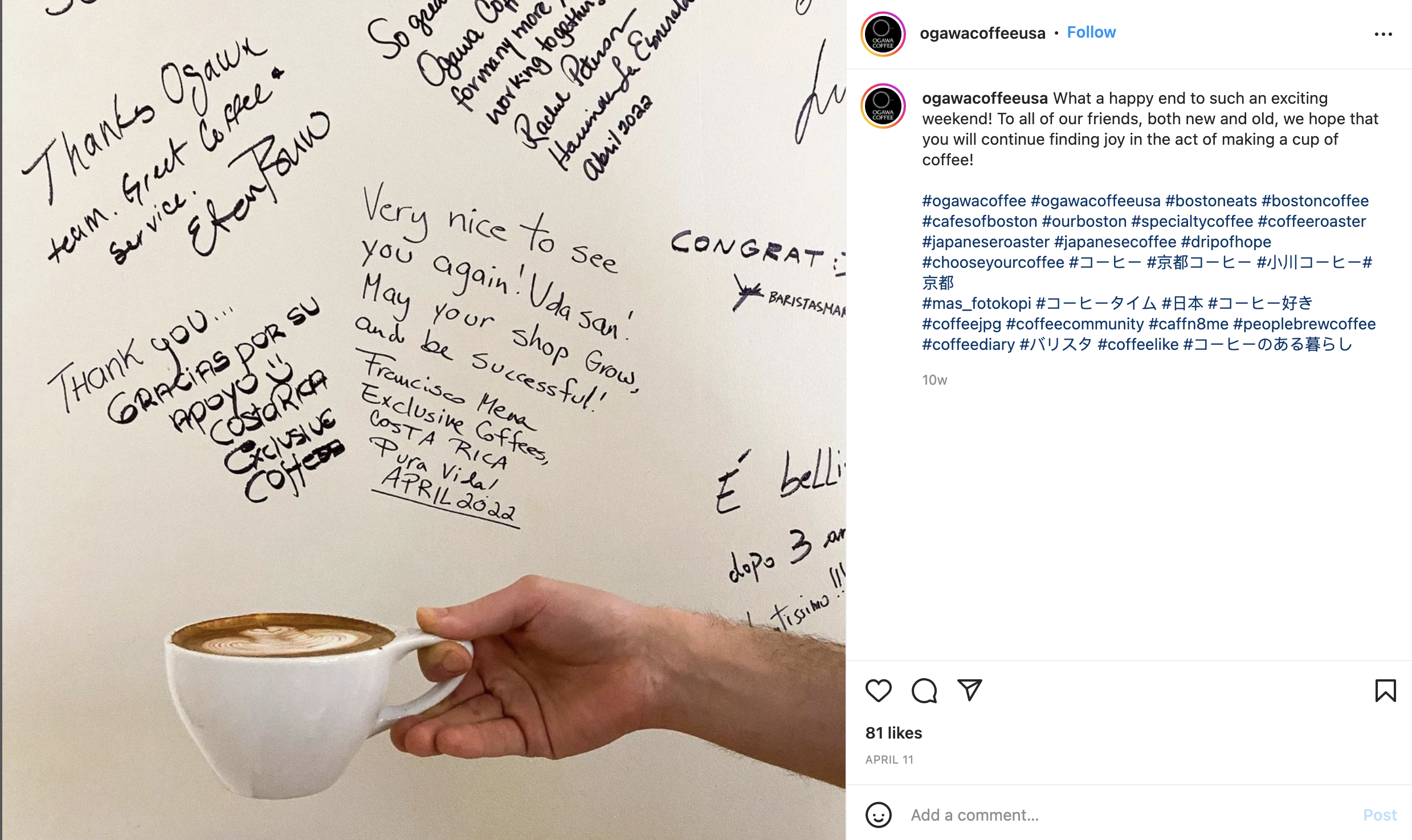The height and width of the screenshot is (840, 1412).
Task: Open the #peoplebrewcoffee hashtag
Action: point(1304,324)
